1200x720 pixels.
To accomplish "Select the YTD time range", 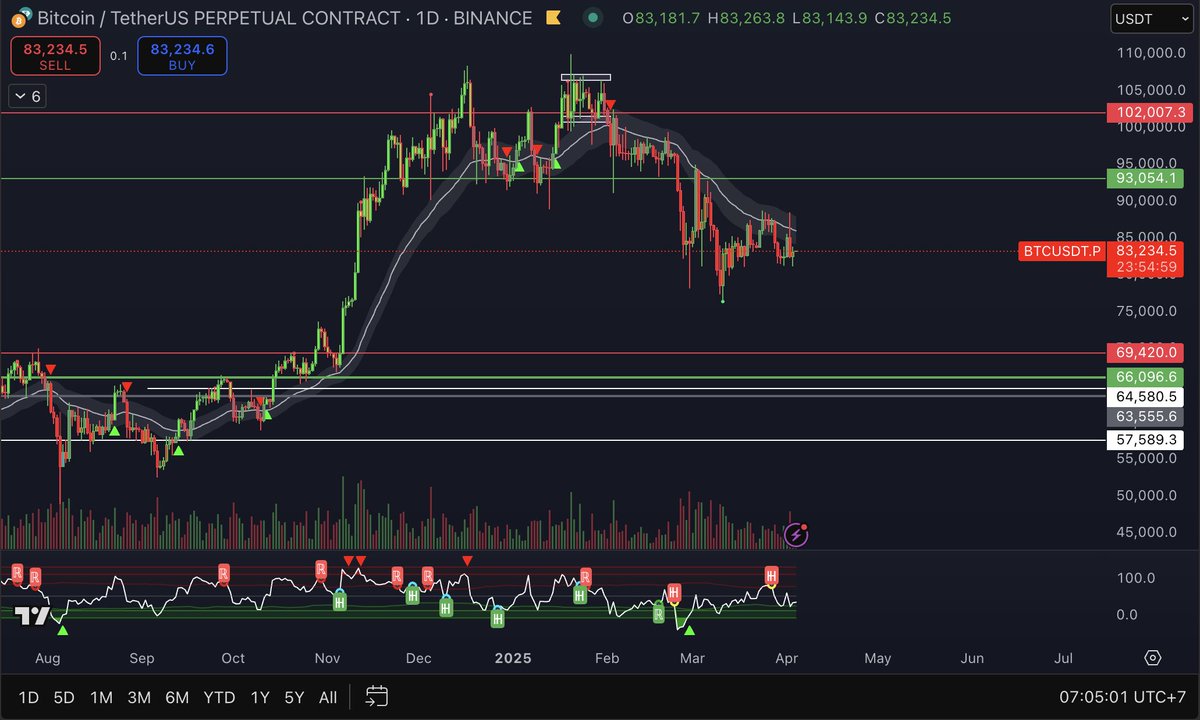I will tap(219, 697).
